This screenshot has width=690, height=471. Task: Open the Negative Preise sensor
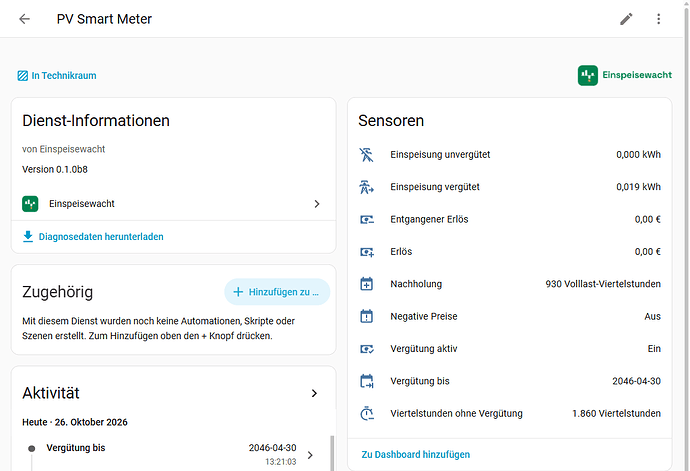click(510, 316)
